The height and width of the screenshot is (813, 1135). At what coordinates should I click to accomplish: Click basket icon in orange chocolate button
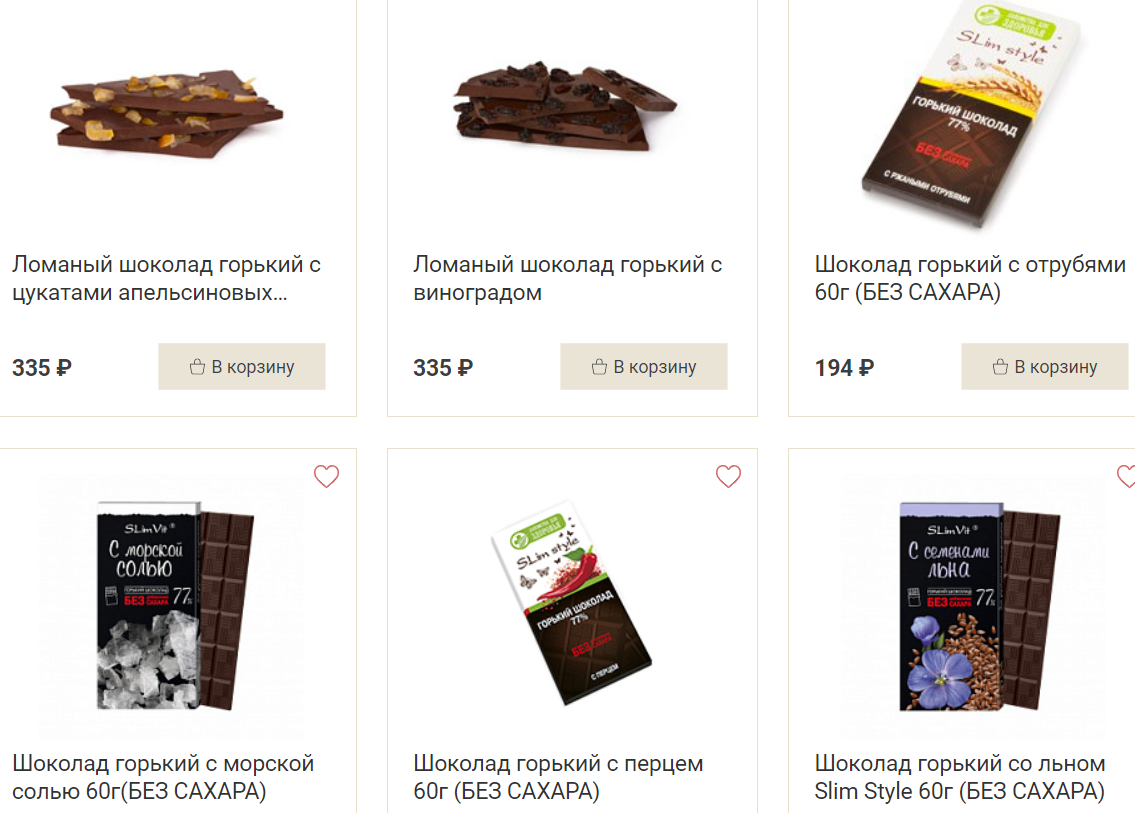pos(197,367)
